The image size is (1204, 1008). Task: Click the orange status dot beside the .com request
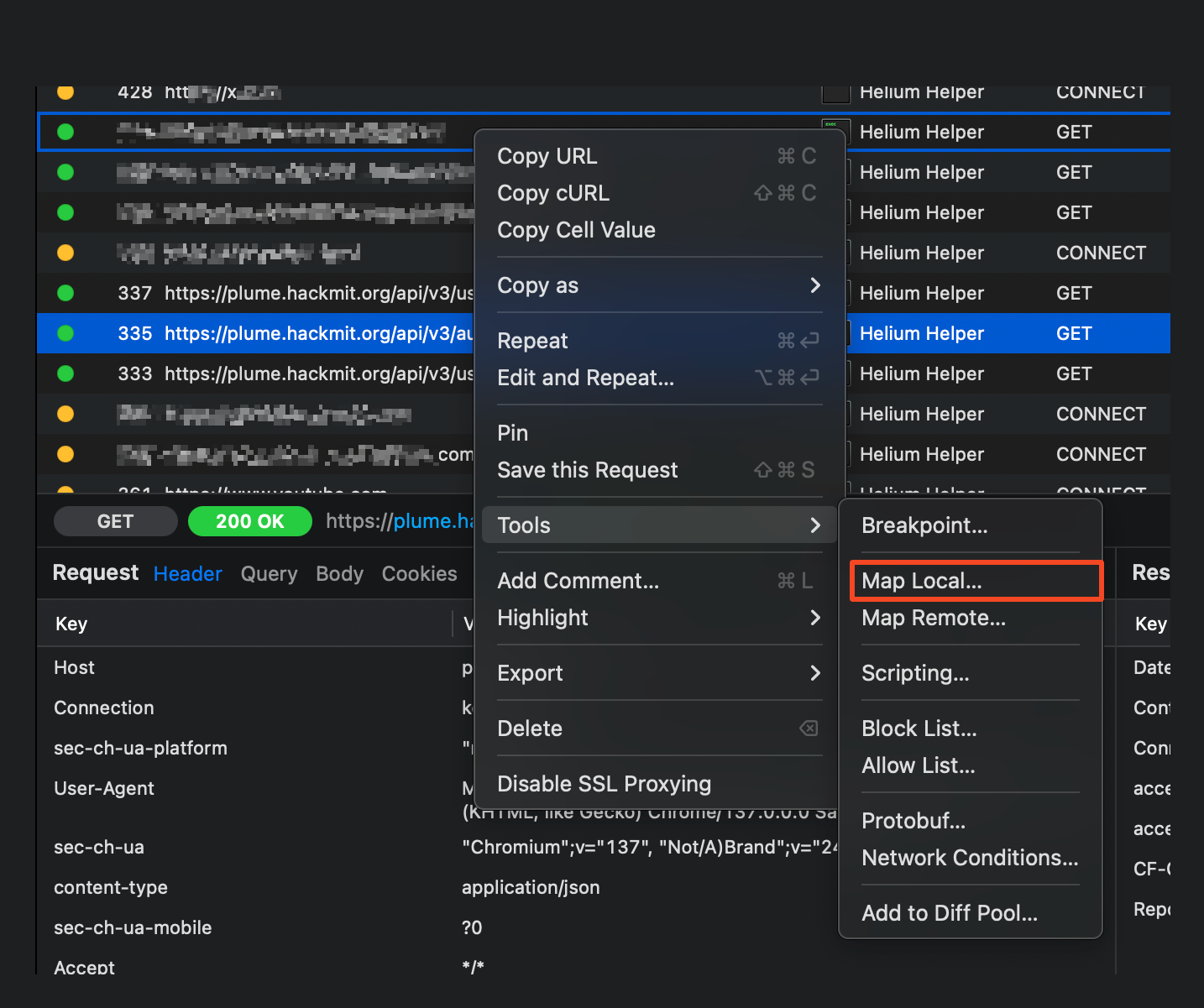click(65, 454)
